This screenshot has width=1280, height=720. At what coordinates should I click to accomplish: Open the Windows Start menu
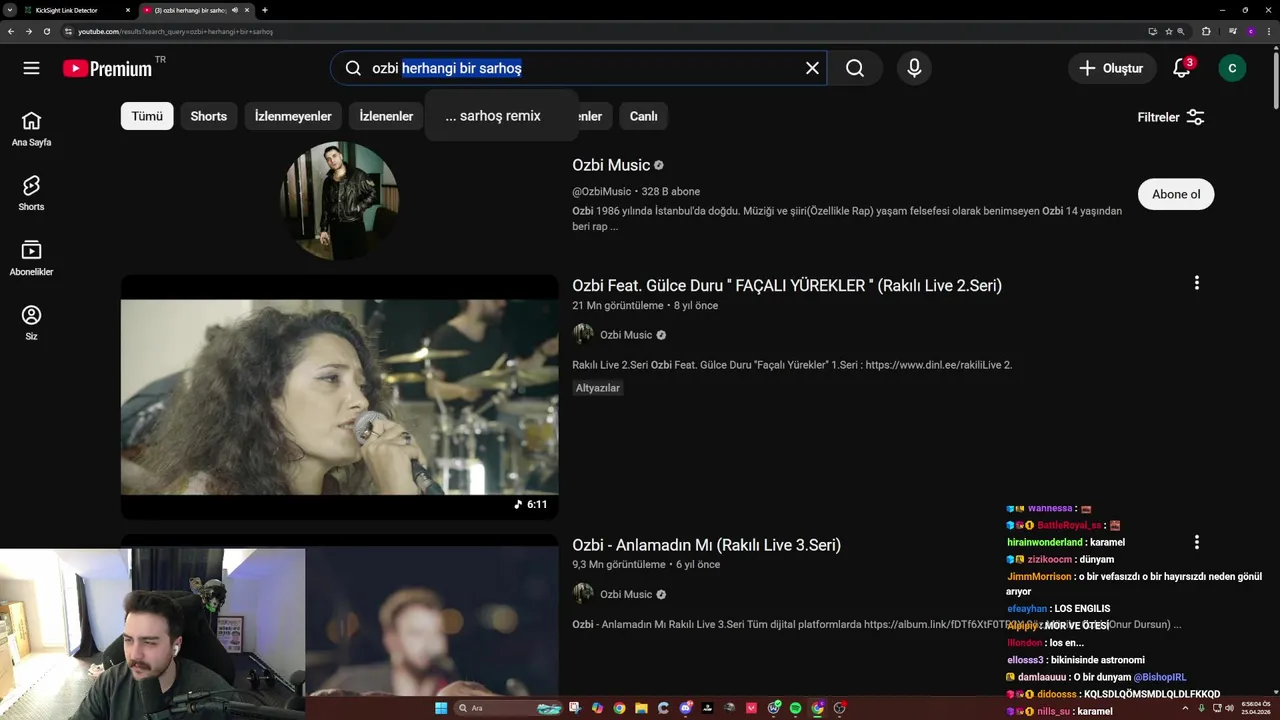[441, 708]
